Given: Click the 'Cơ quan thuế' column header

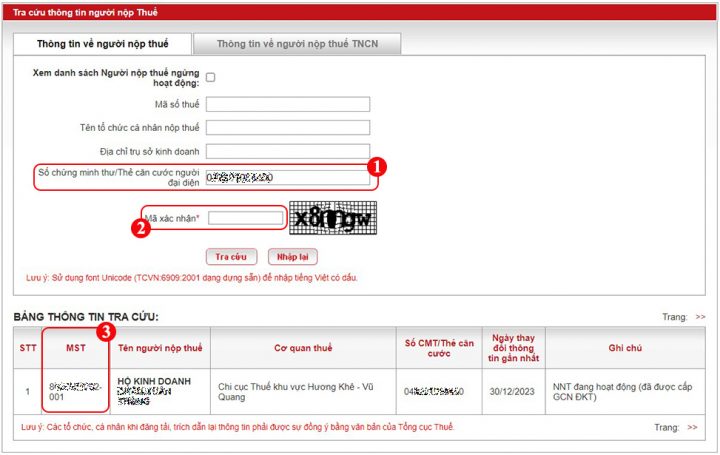Looking at the screenshot, I should (x=303, y=348).
